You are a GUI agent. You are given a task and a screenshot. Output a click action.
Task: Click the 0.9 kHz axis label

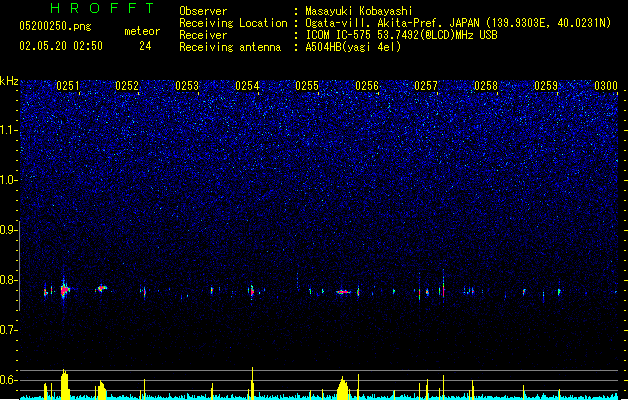coord(8,230)
